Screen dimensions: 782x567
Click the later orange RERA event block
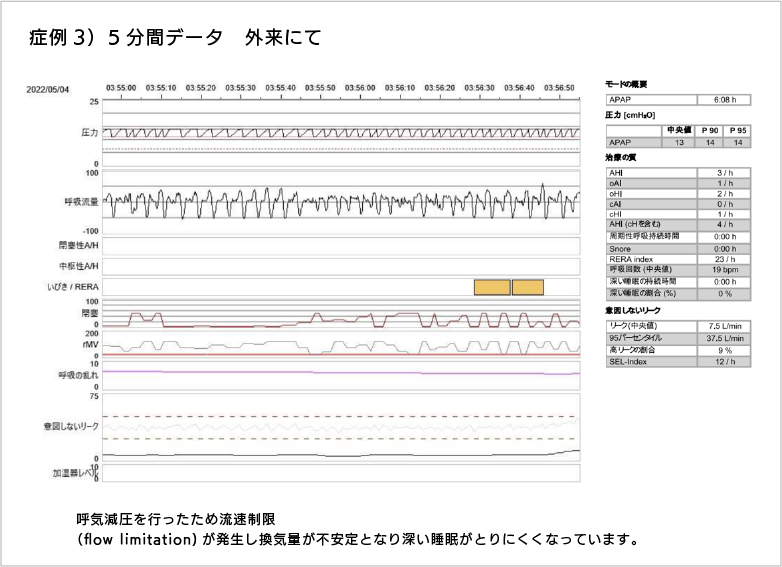pyautogui.click(x=528, y=287)
